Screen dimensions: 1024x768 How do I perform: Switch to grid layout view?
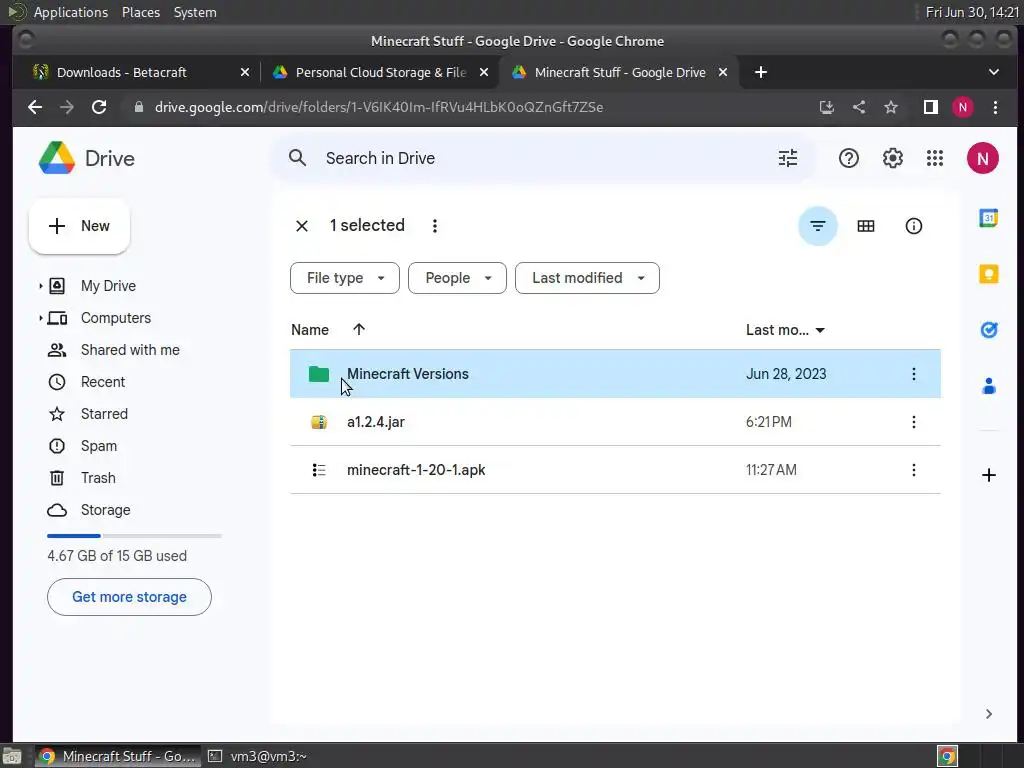865,226
